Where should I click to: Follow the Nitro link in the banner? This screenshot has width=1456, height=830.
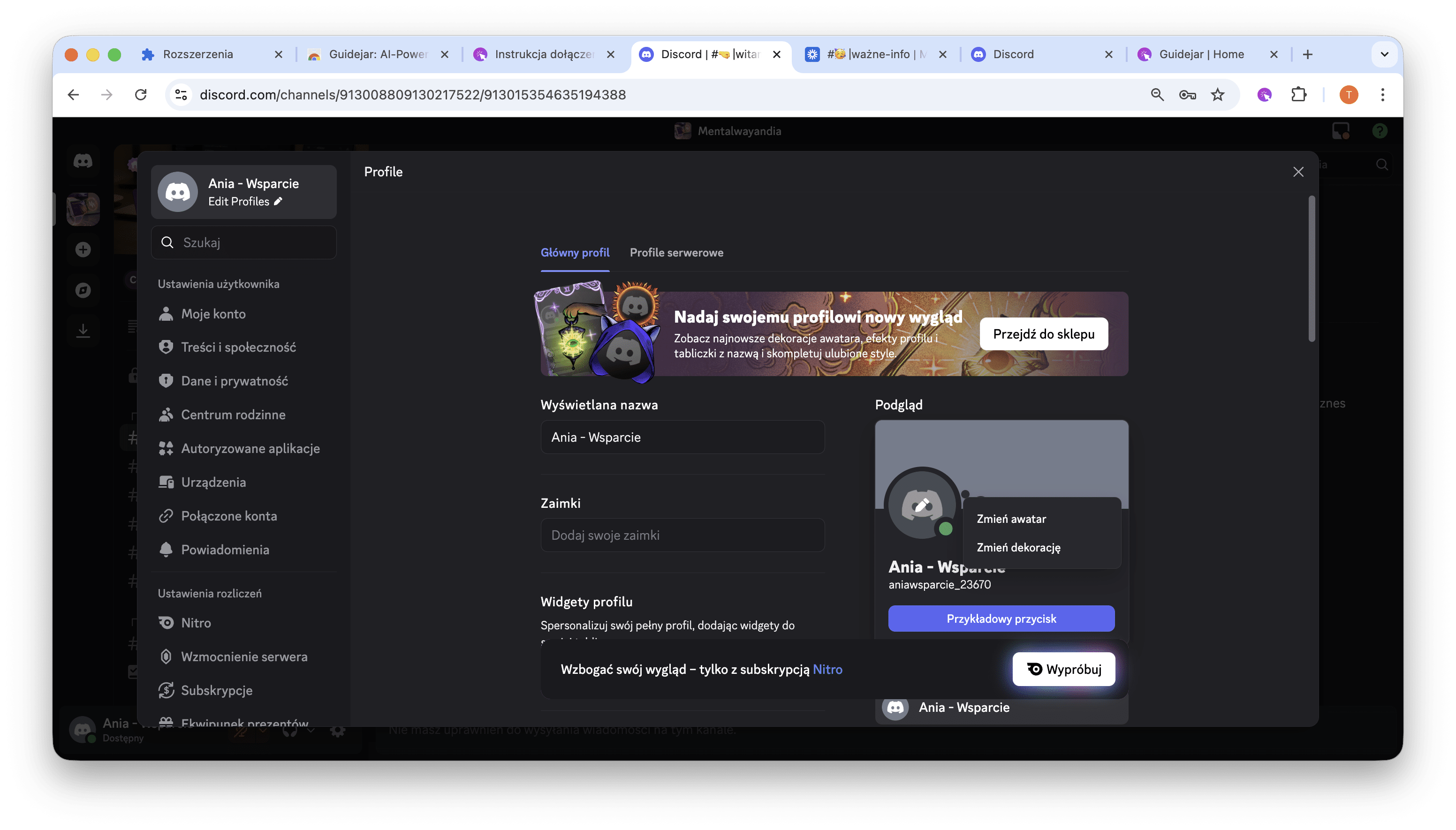(x=827, y=669)
